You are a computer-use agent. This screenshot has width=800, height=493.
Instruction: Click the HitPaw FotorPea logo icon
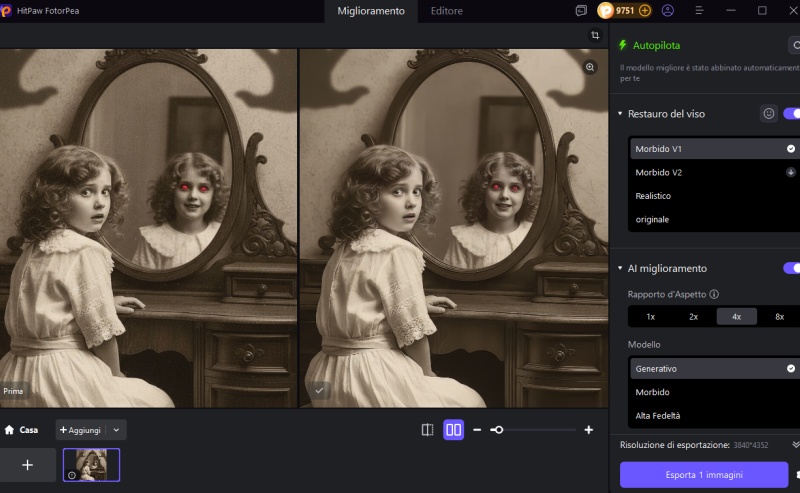[5, 11]
